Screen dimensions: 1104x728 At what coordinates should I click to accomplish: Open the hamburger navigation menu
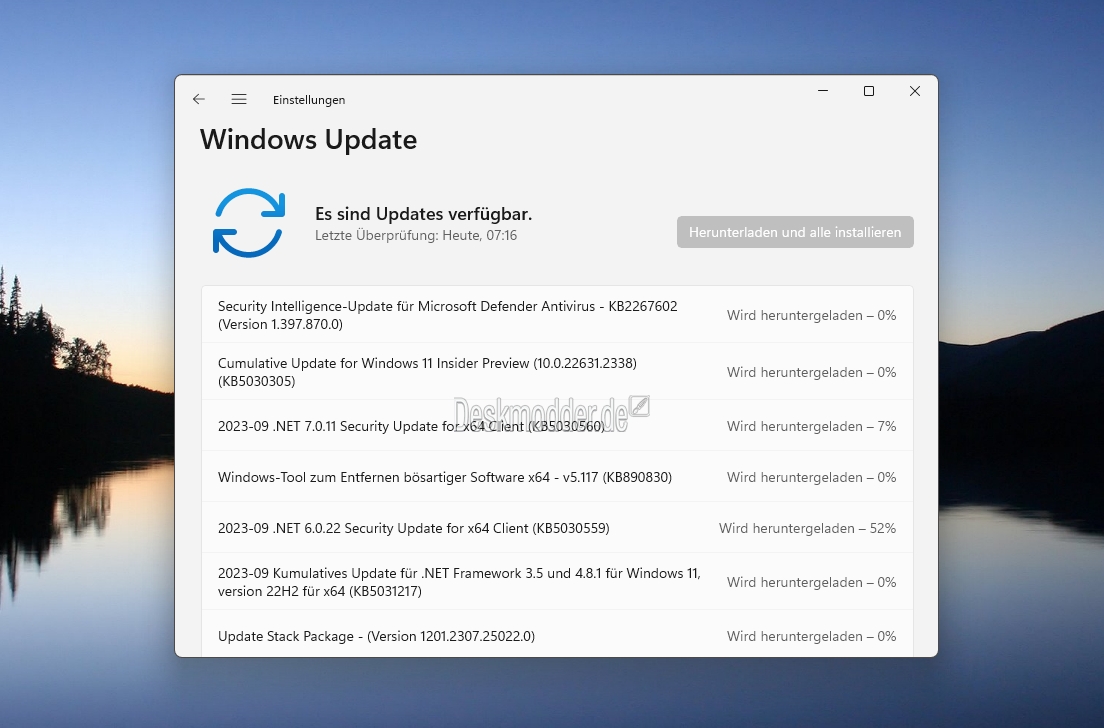click(239, 99)
